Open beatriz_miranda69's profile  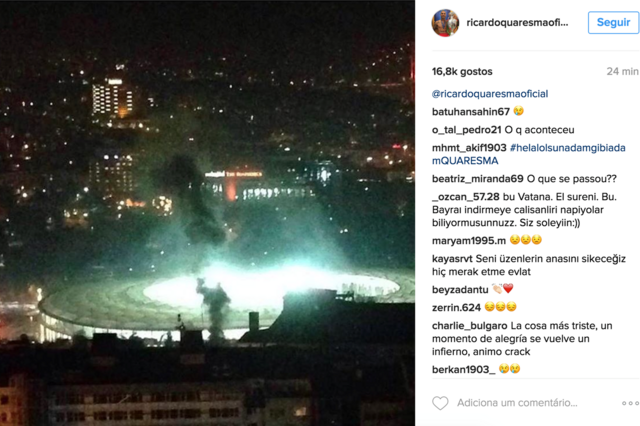pyautogui.click(x=478, y=179)
